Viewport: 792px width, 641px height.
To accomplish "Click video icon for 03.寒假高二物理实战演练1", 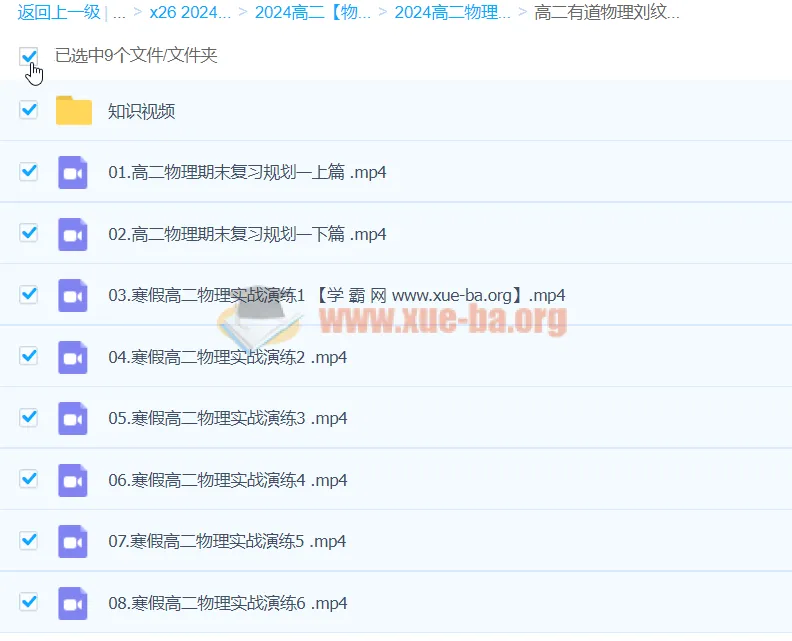I will coord(73,296).
